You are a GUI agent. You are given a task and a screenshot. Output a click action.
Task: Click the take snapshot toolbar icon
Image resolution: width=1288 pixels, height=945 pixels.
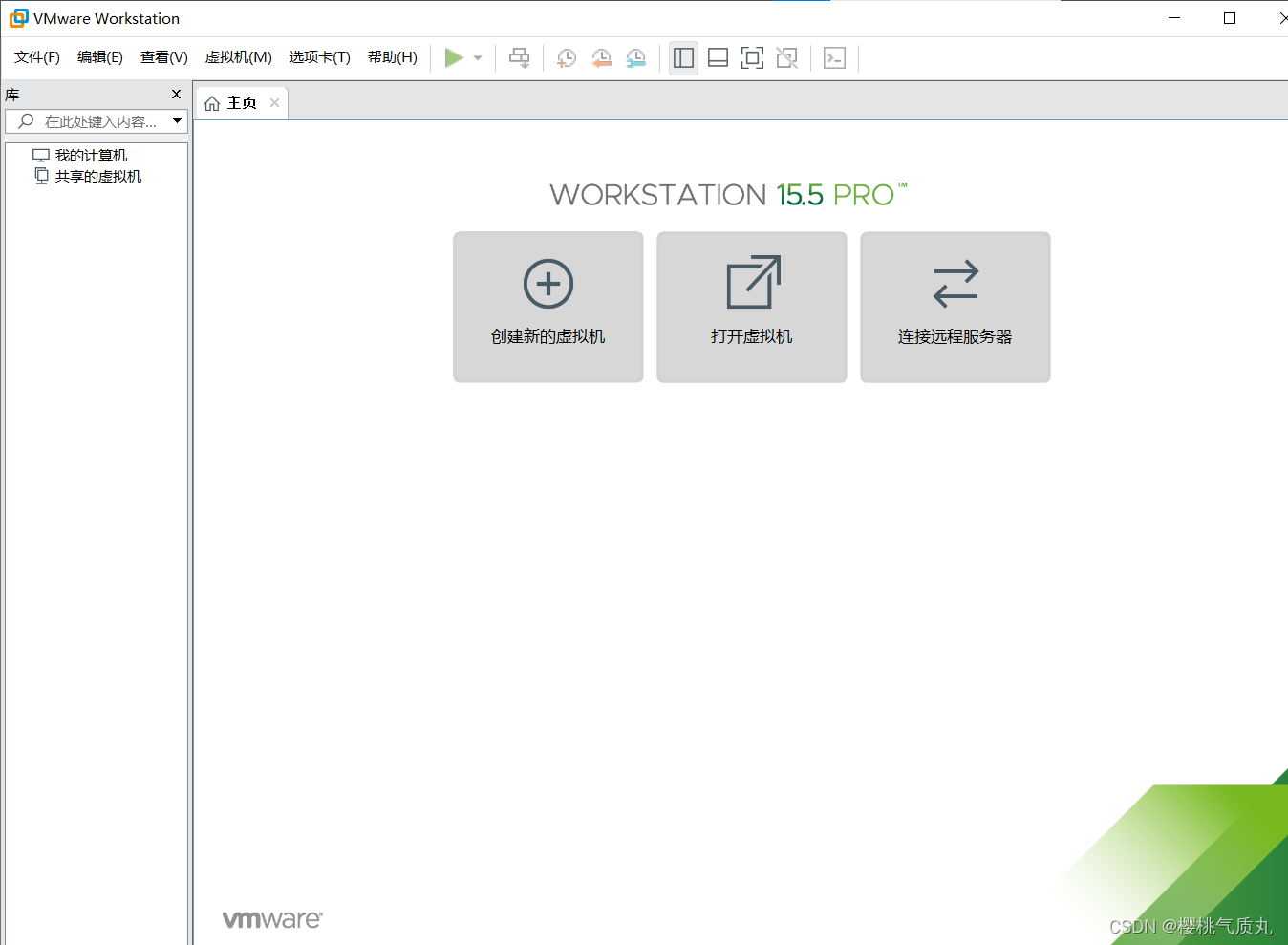tap(567, 58)
